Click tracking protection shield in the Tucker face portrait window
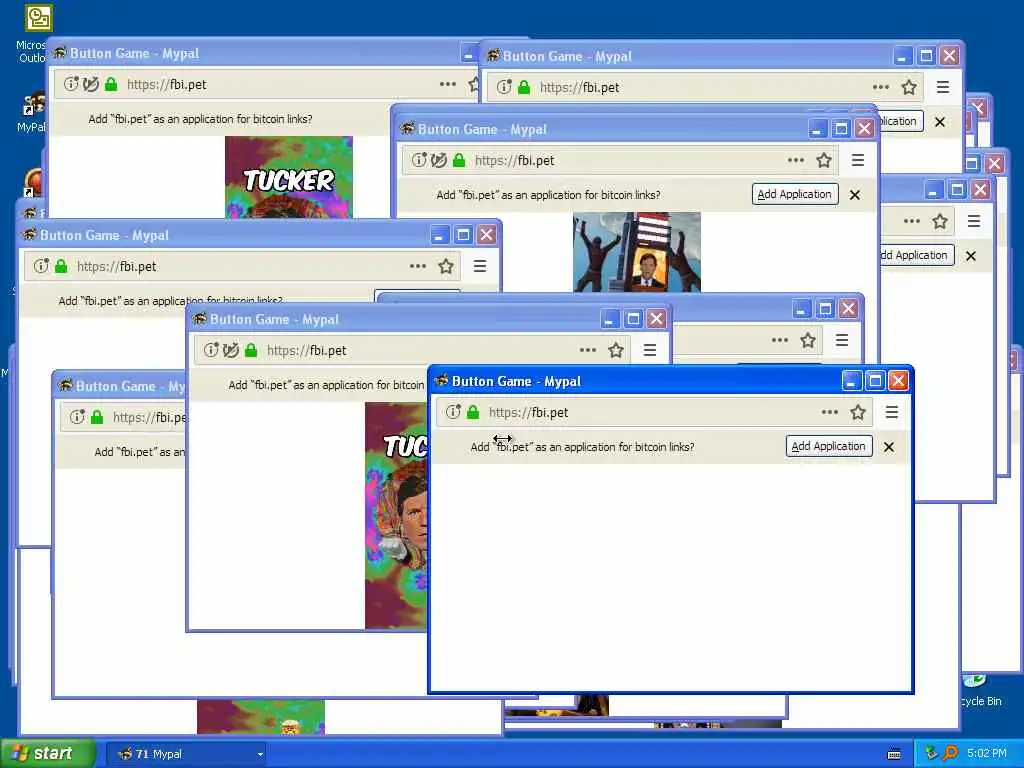Screen dimensions: 1024x768 pos(231,350)
